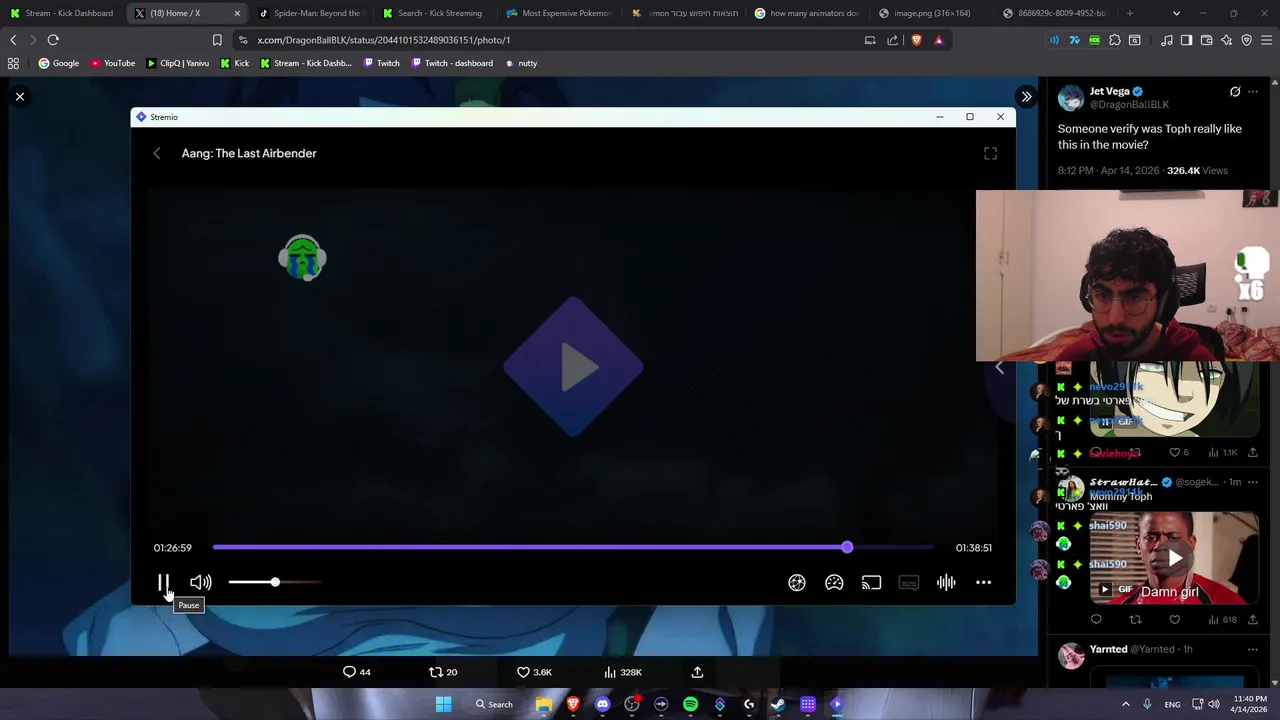
Task: Open Jet Vega profile name
Action: pyautogui.click(x=1109, y=91)
